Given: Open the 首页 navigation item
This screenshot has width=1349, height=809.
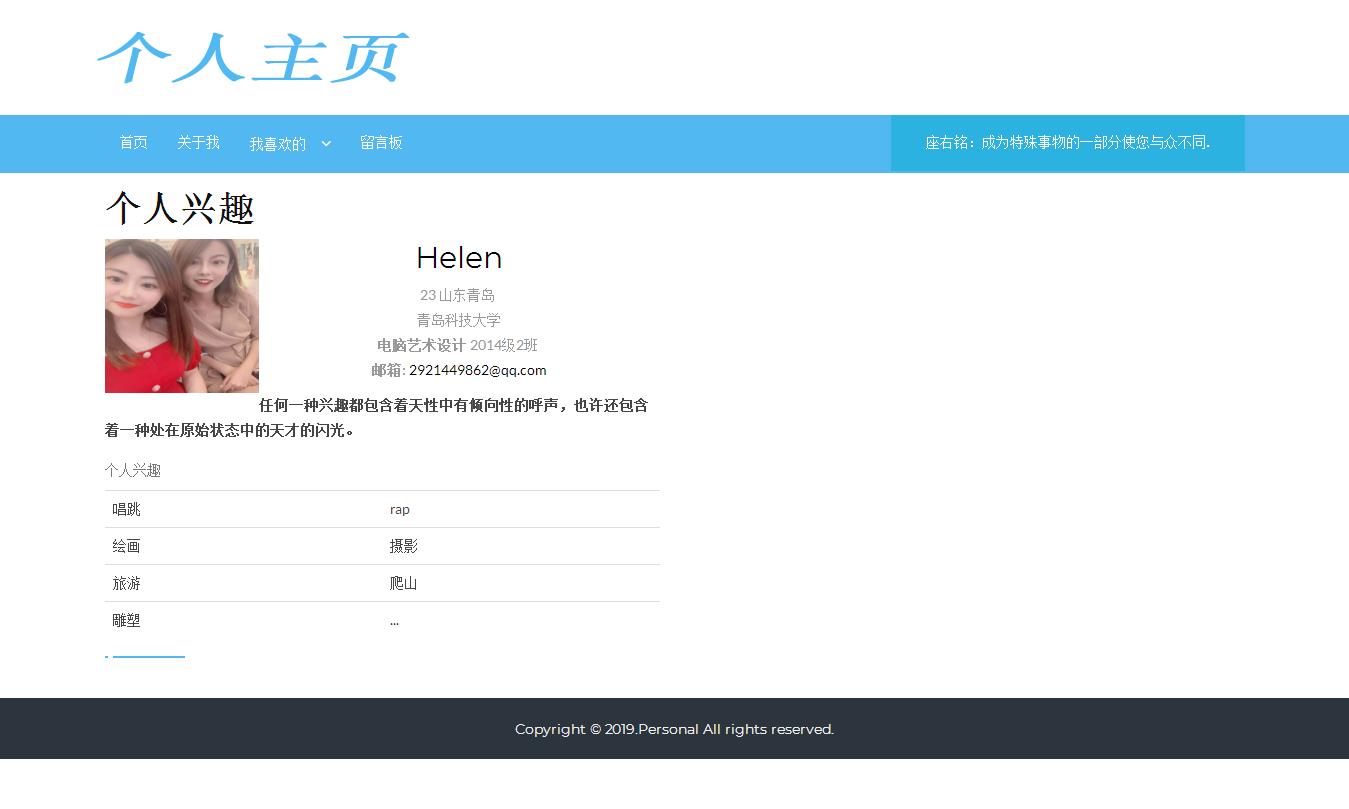Looking at the screenshot, I should point(134,143).
